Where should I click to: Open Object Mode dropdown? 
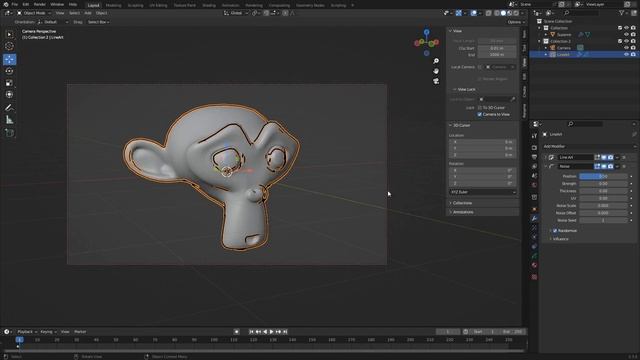click(x=34, y=13)
